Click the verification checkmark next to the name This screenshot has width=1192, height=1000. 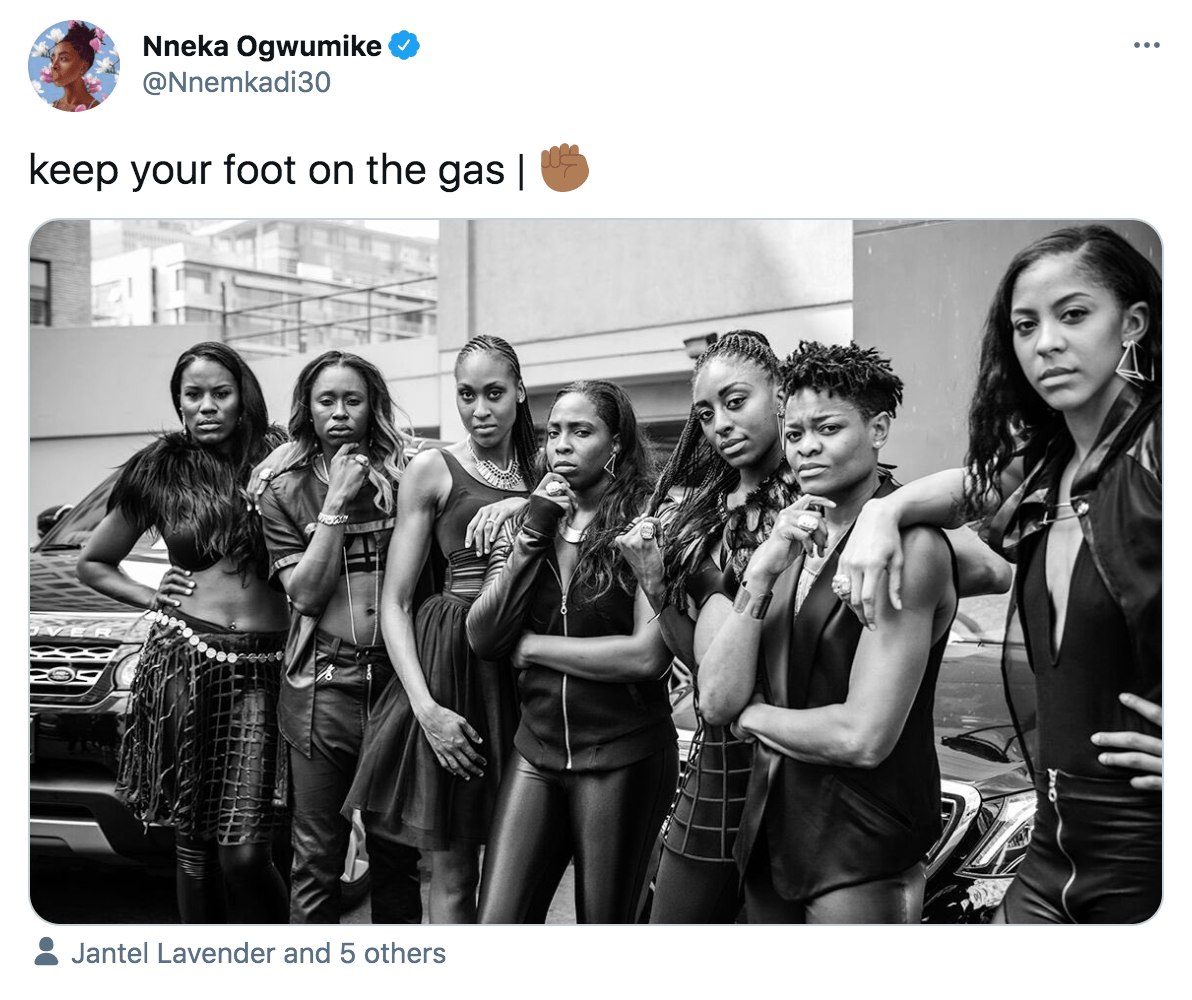[x=405, y=45]
